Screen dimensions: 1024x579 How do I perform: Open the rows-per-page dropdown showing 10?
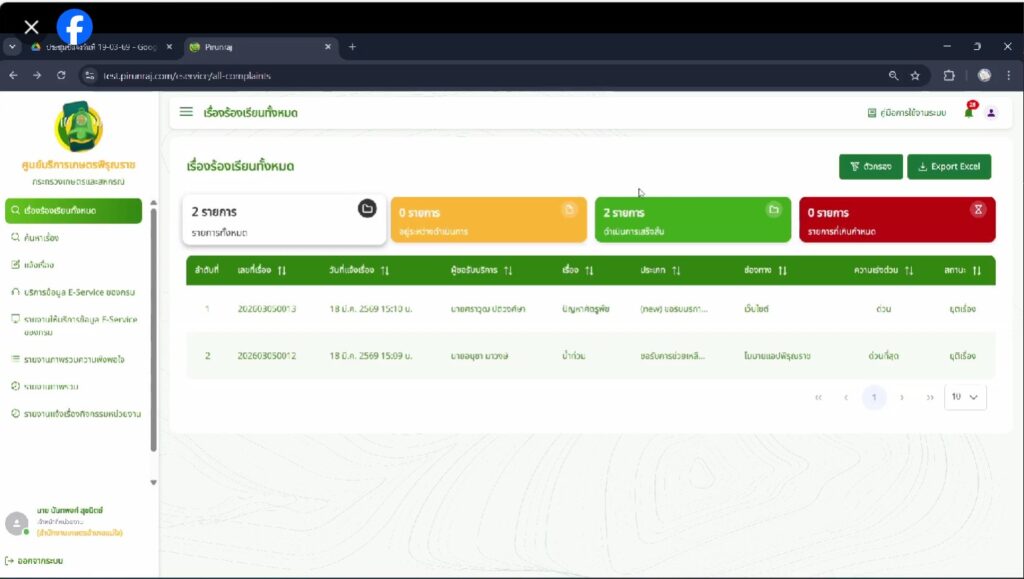965,397
